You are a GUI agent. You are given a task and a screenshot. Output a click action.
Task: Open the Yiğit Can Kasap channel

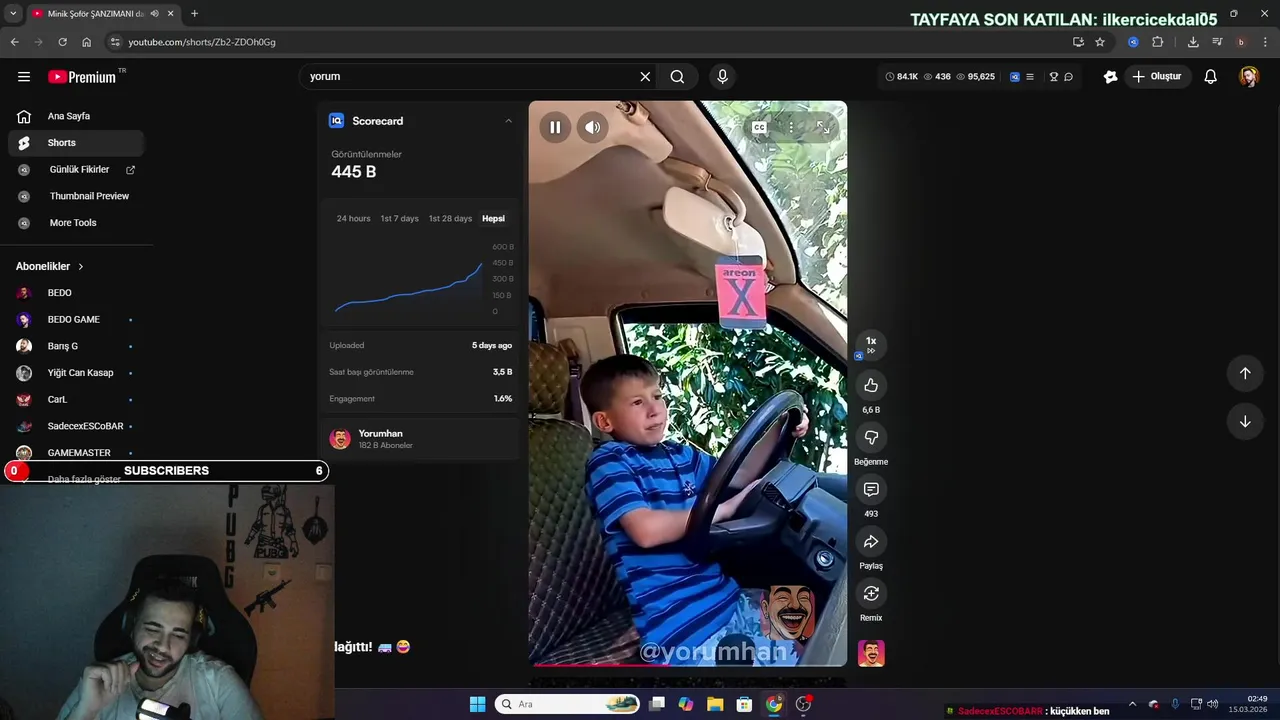coord(76,373)
